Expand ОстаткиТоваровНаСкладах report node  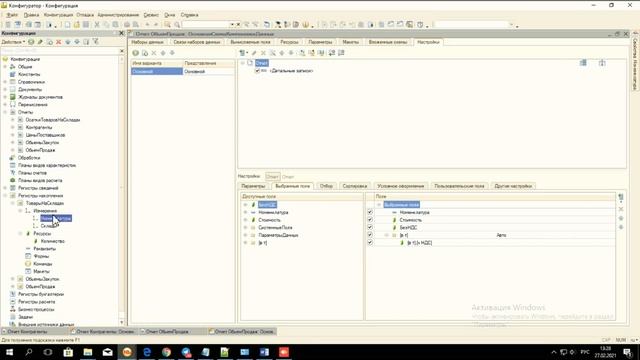(x=13, y=120)
